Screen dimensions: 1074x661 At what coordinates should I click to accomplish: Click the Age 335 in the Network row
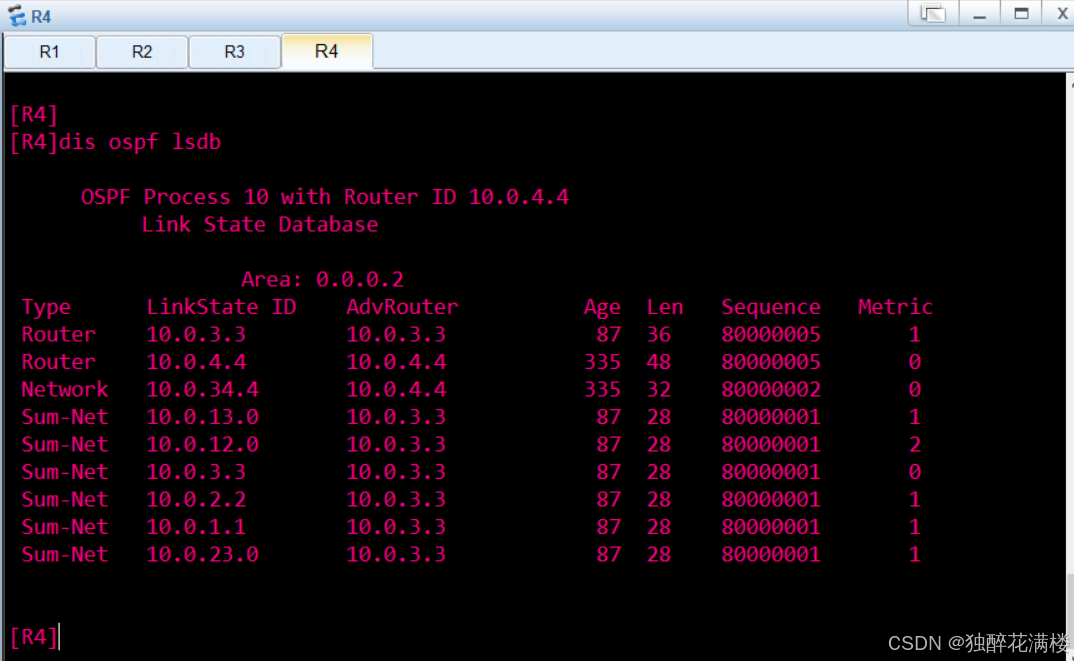[x=602, y=390]
